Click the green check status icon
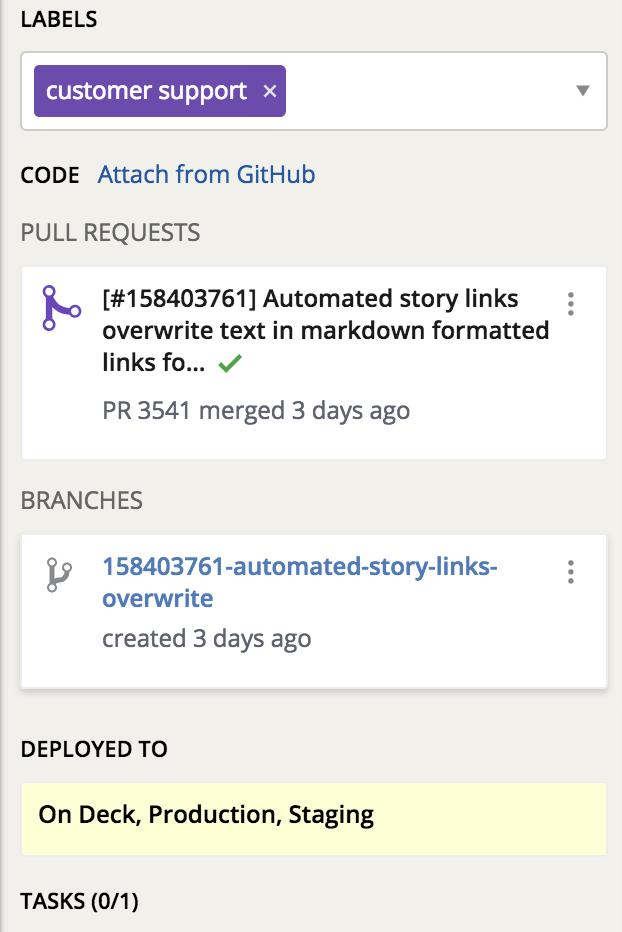 point(230,363)
